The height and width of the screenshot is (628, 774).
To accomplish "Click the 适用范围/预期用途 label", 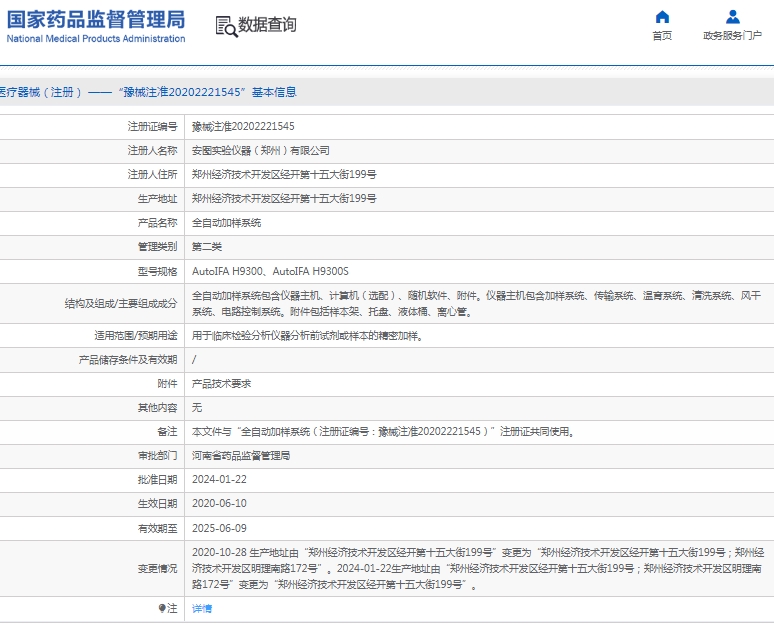I will [x=136, y=336].
